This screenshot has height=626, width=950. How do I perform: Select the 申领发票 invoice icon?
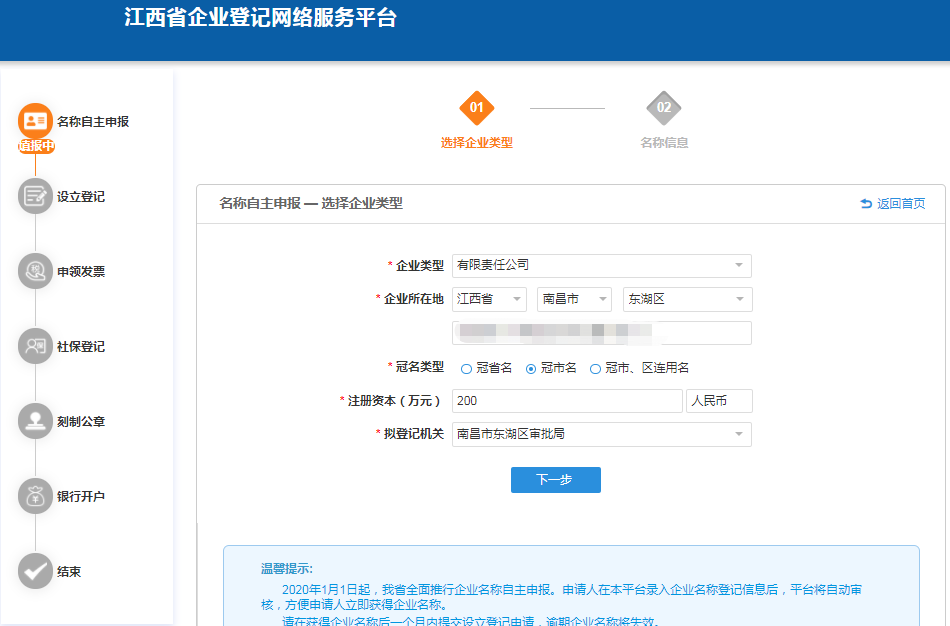tap(35, 271)
